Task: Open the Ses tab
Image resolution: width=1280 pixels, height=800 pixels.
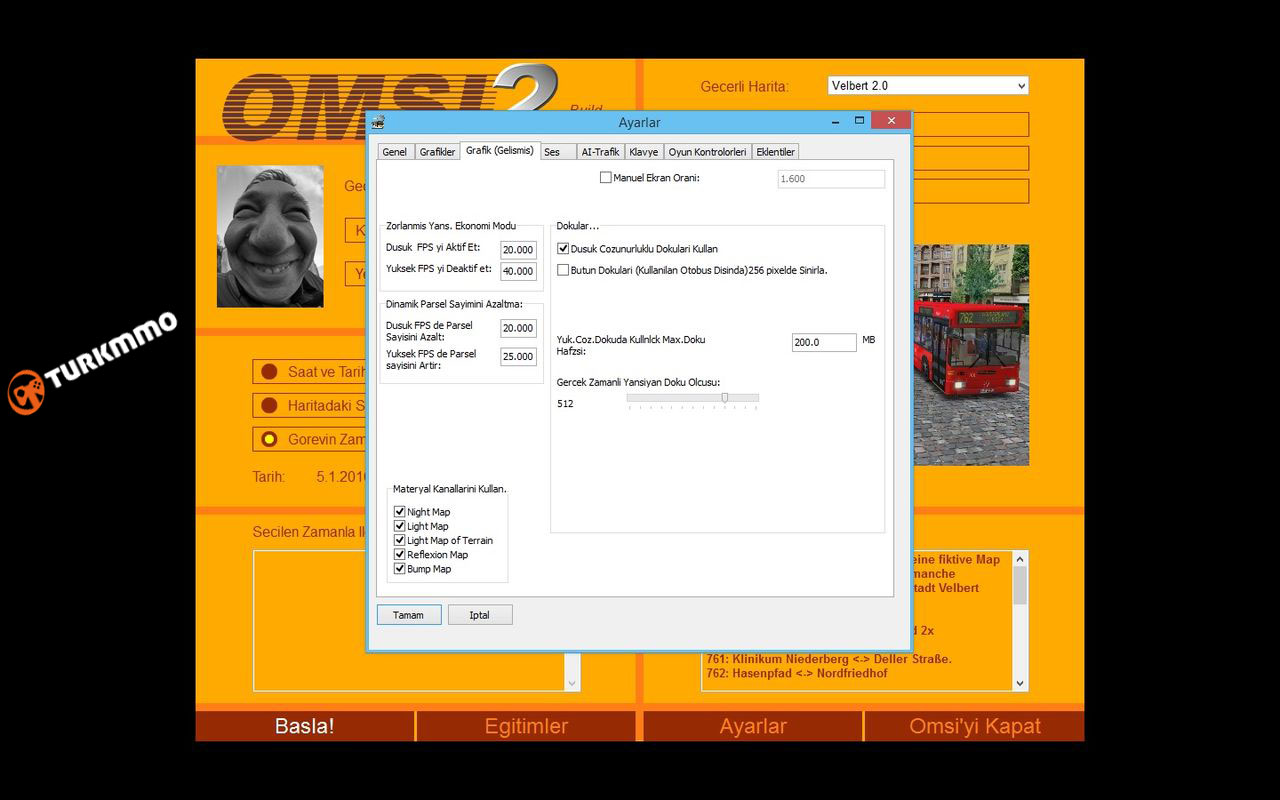Action: click(x=558, y=152)
